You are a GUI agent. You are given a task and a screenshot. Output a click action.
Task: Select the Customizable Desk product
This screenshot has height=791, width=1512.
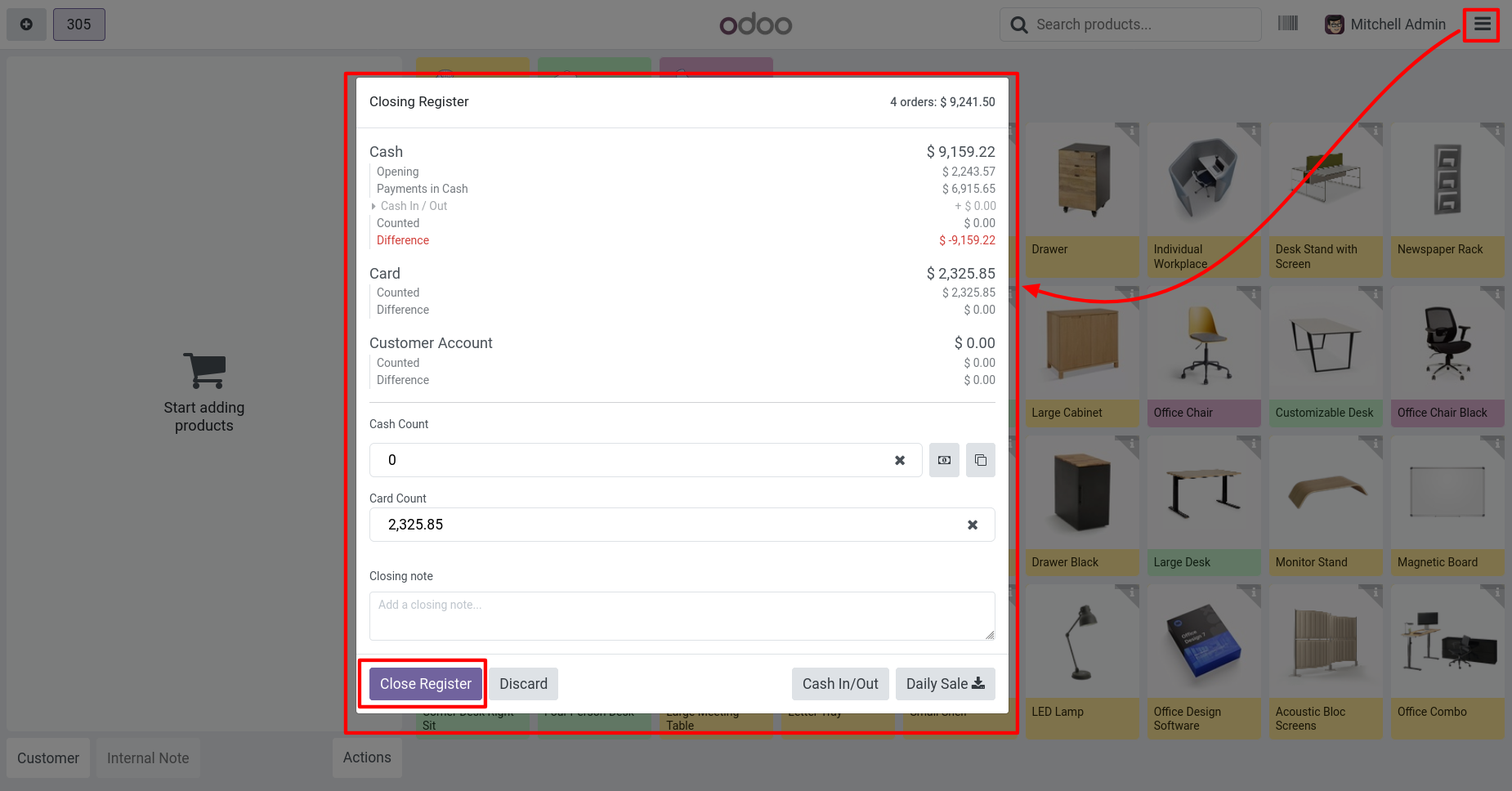pyautogui.click(x=1326, y=356)
